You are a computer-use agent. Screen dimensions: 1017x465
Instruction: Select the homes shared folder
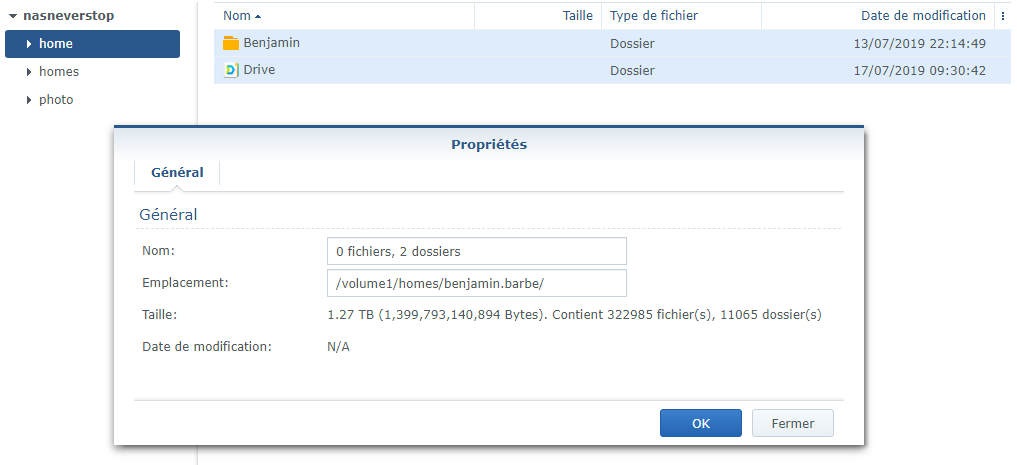tap(59, 72)
